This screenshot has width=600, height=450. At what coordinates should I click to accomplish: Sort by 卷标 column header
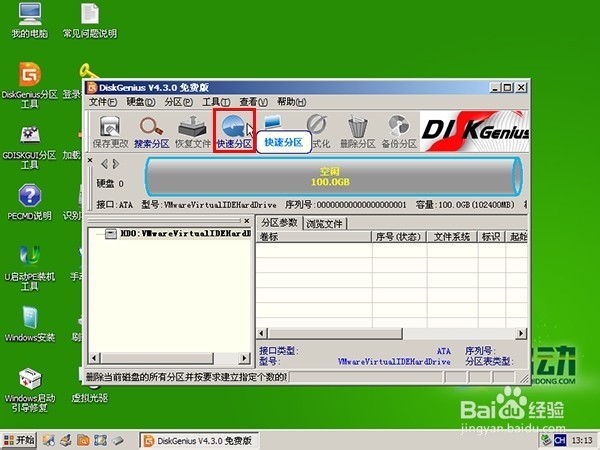coord(314,237)
